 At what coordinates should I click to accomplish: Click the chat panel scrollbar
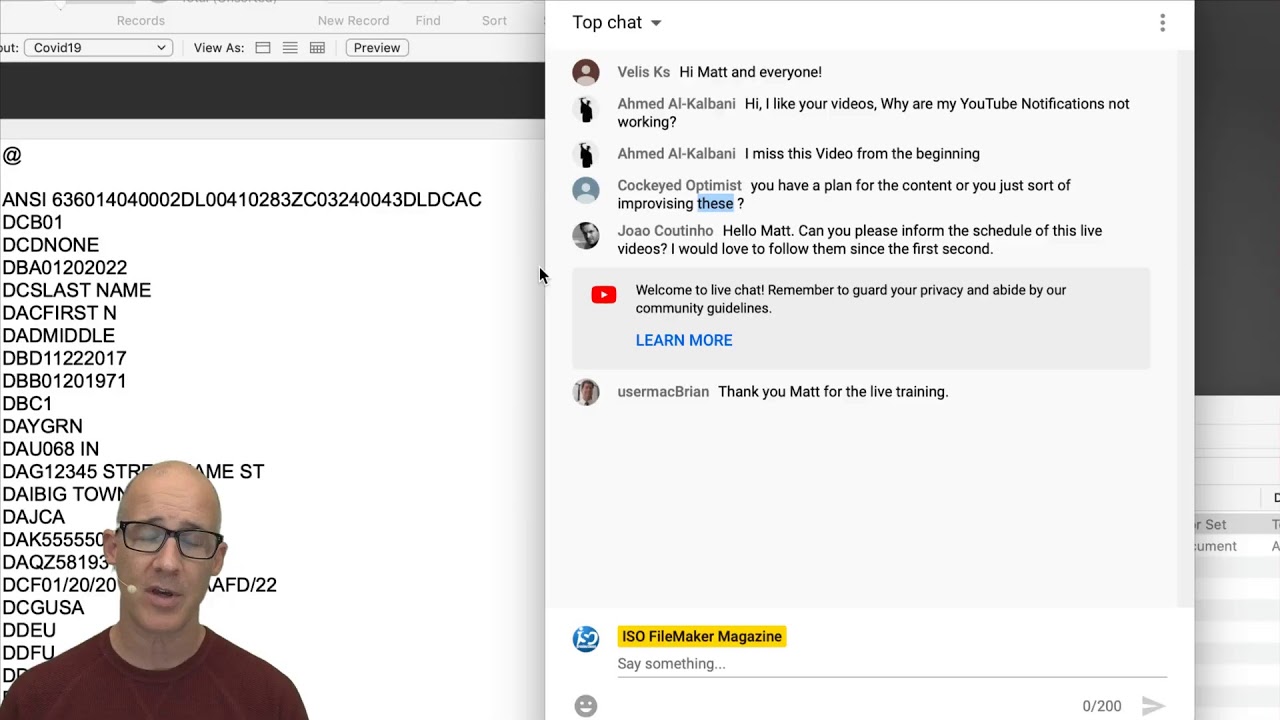(1186, 327)
